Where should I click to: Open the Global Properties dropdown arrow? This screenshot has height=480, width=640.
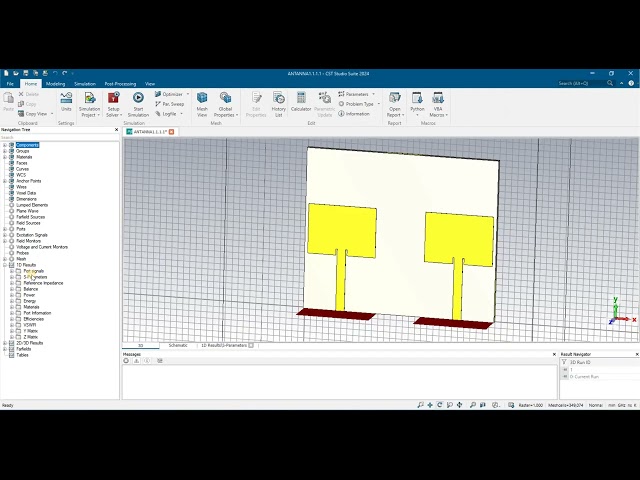click(x=237, y=116)
